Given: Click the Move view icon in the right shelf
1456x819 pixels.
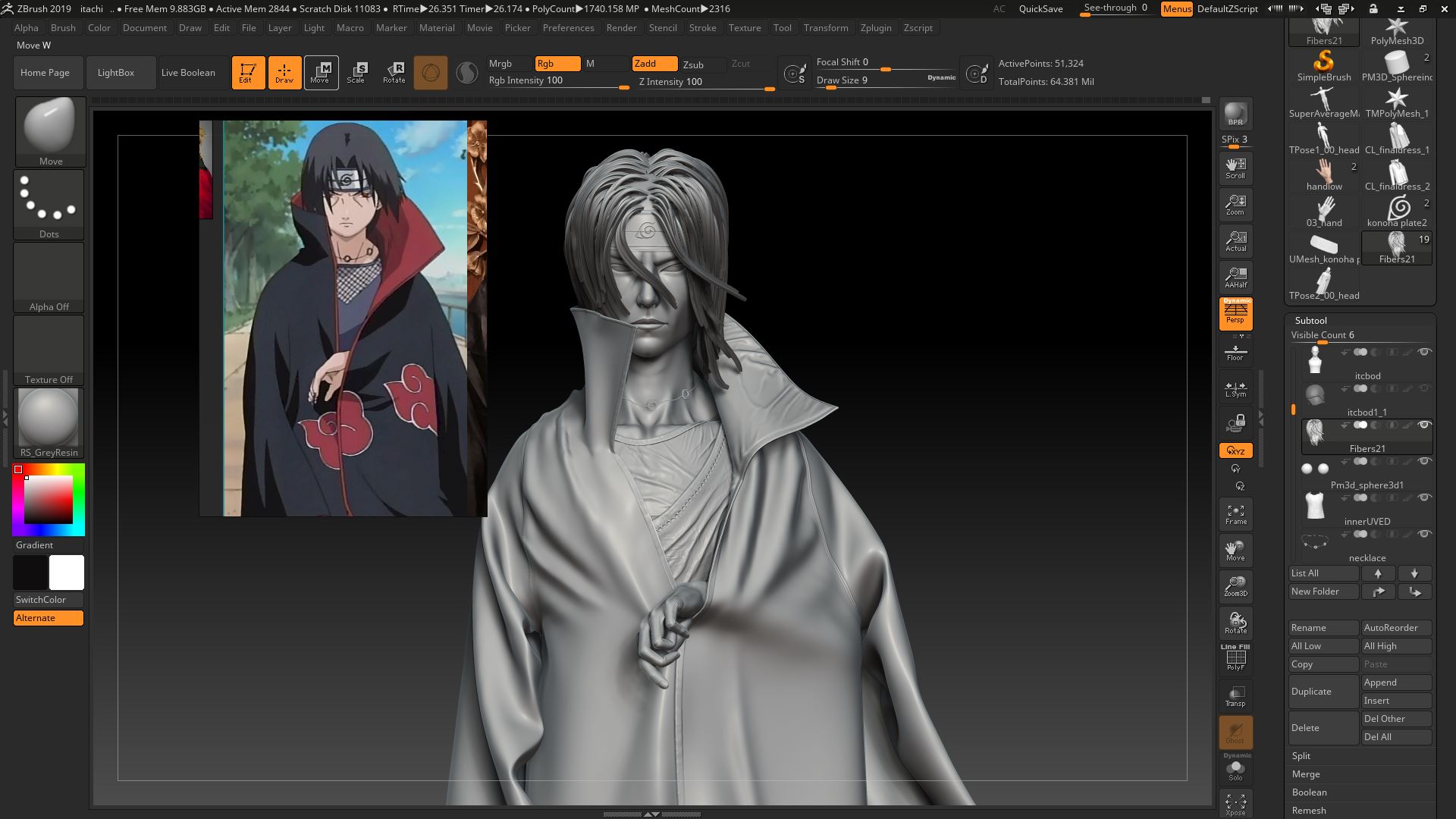Looking at the screenshot, I should [1235, 550].
